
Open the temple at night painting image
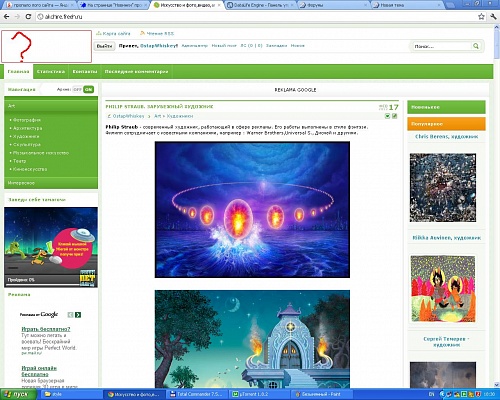point(252,339)
